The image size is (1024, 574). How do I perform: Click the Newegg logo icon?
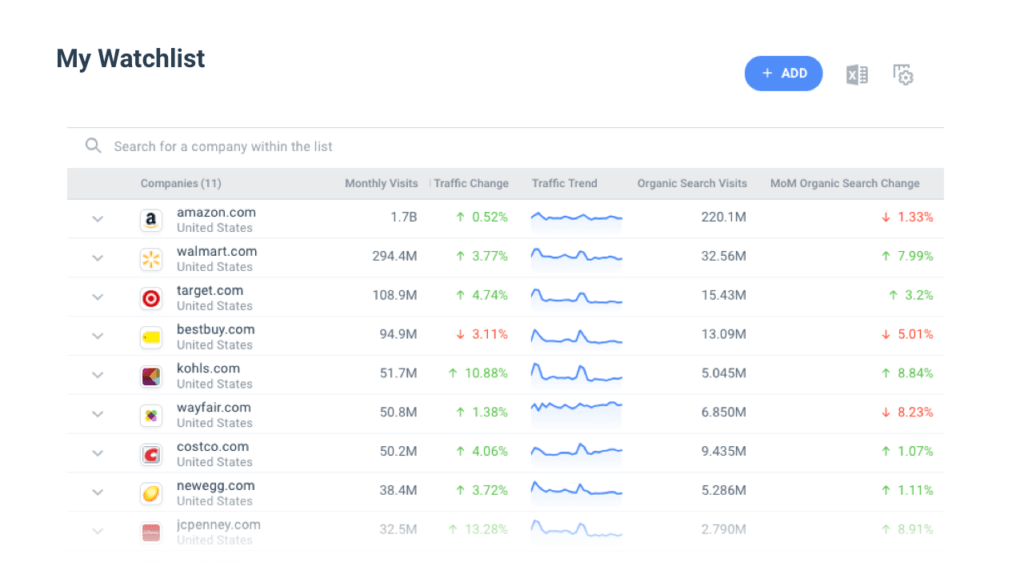(151, 494)
